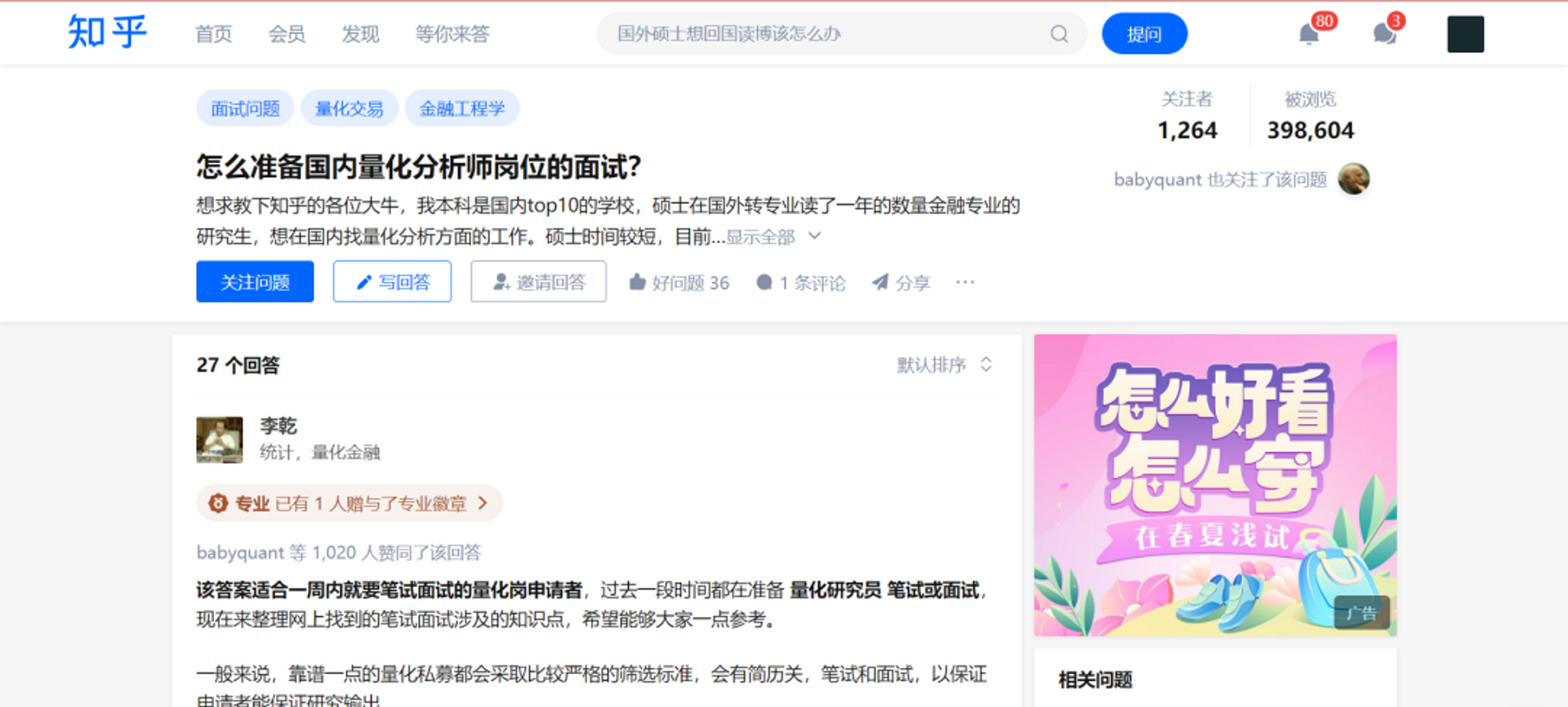This screenshot has height=707, width=1568.
Task: Open the notifications bell
Action: (x=1308, y=34)
